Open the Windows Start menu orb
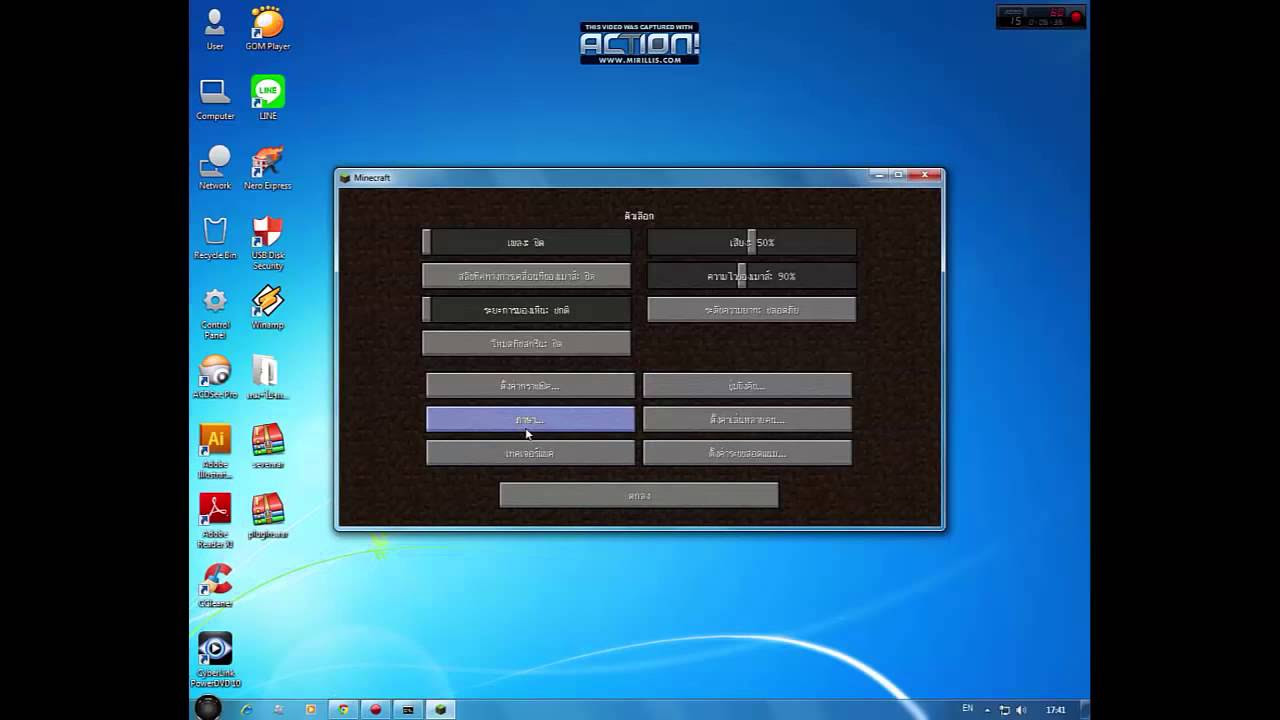1280x720 pixels. pyautogui.click(x=207, y=708)
